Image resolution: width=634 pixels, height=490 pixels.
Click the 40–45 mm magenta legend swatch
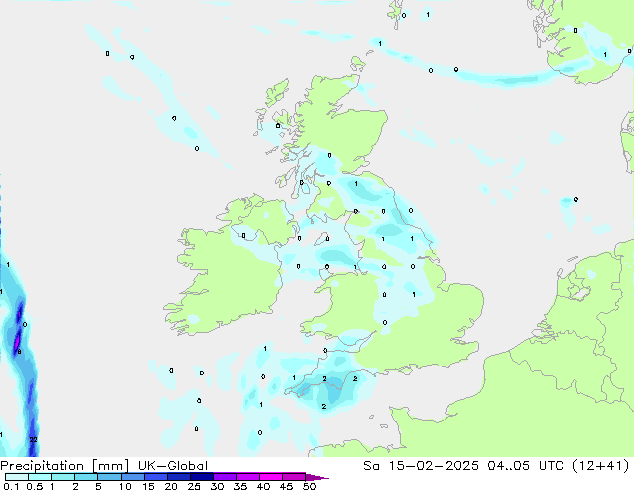pyautogui.click(x=271, y=477)
